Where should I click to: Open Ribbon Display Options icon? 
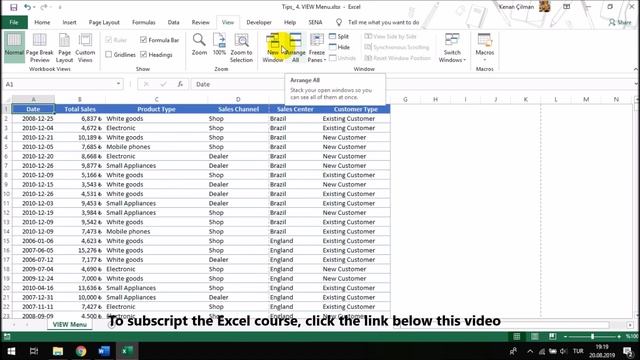pyautogui.click(x=567, y=7)
